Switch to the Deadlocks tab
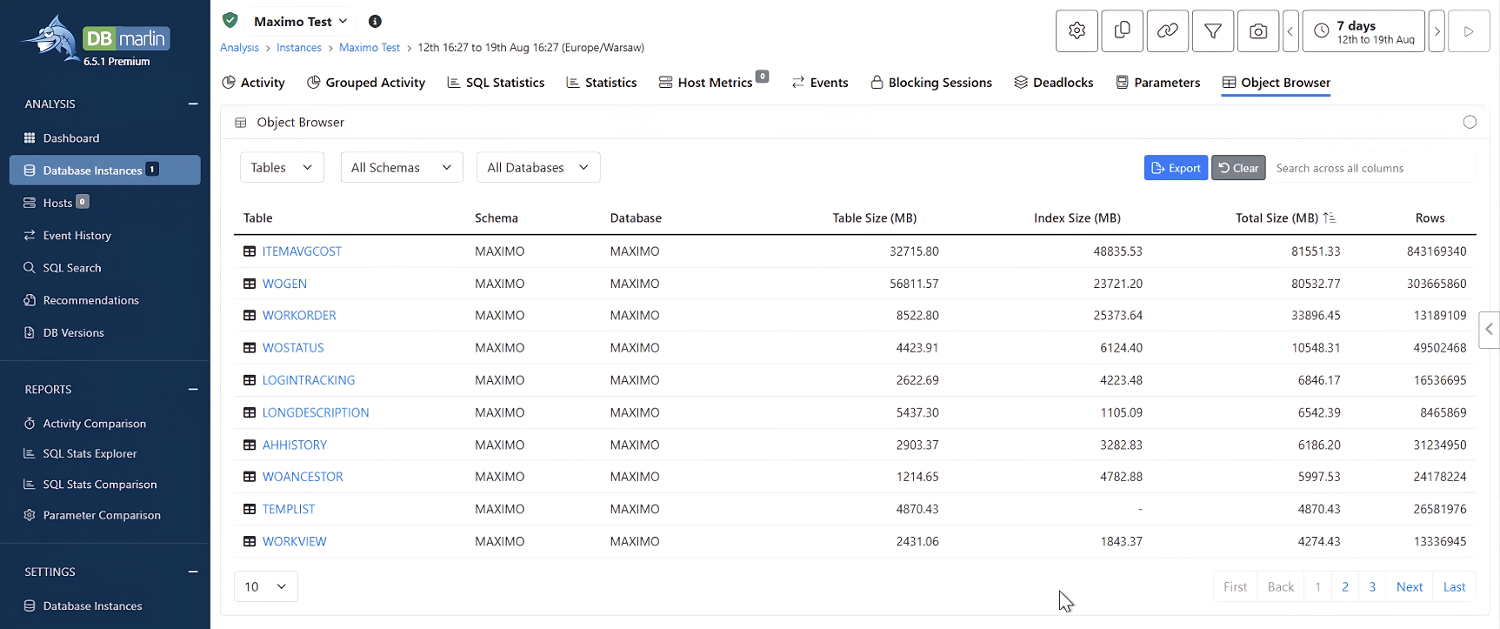1500x629 pixels. 1053,83
